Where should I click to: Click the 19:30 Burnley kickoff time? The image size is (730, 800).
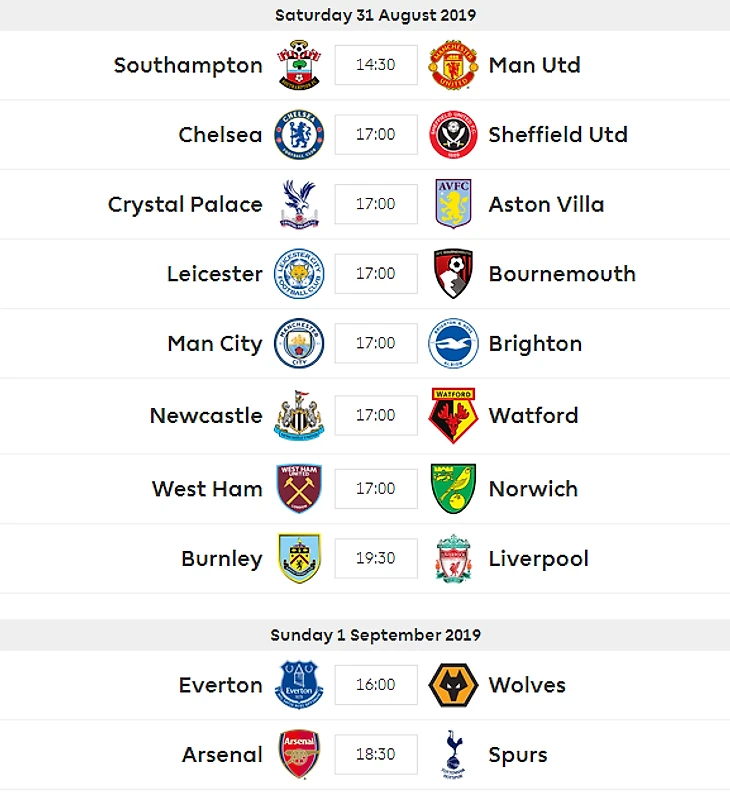pos(376,559)
